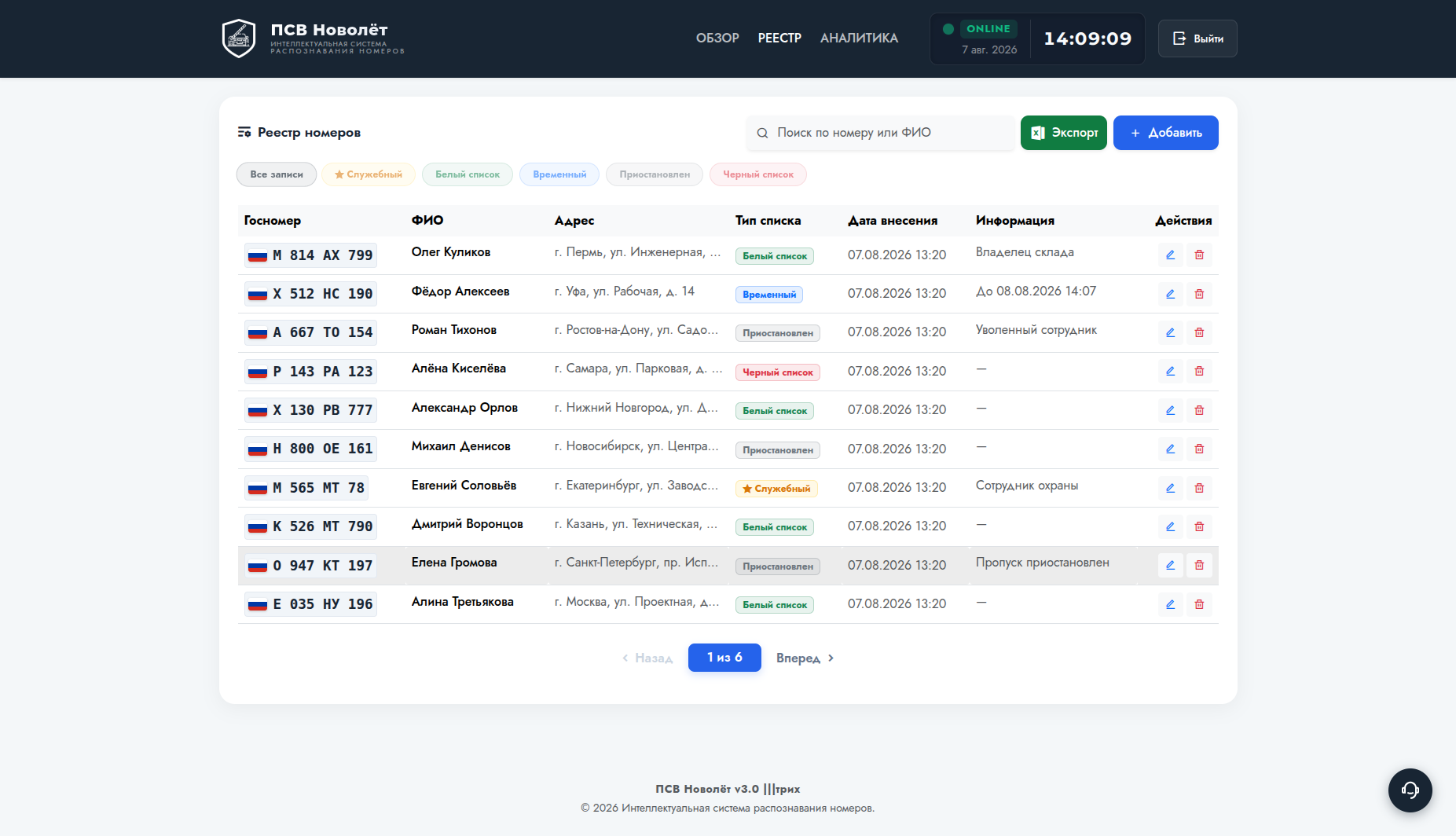Click the Выйти logout button
1456x836 pixels.
pos(1197,38)
